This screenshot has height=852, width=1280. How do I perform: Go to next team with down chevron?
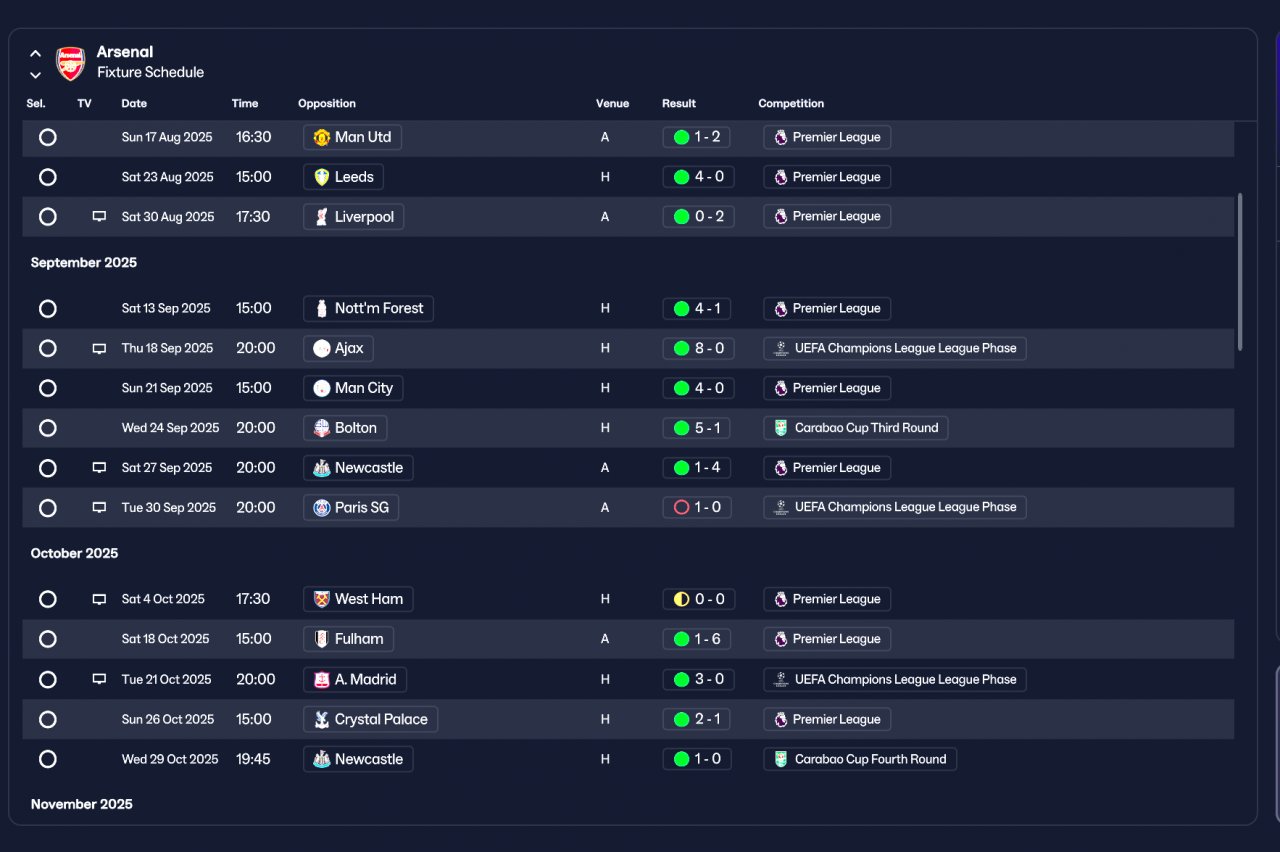(35, 75)
